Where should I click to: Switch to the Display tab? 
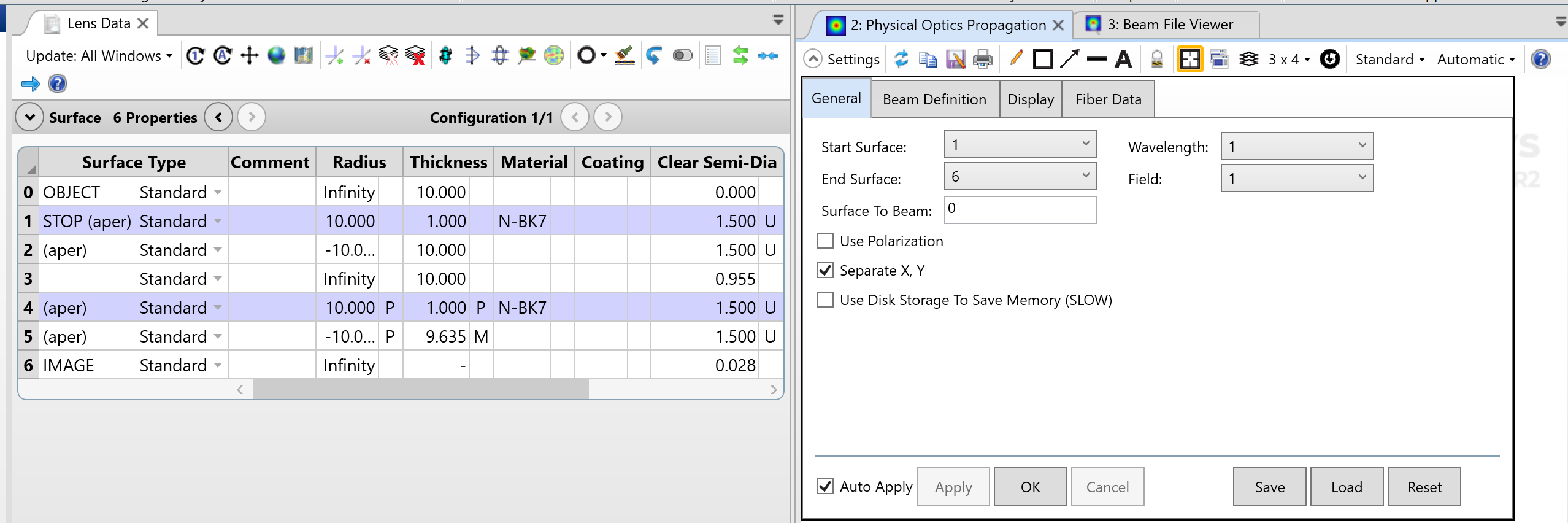point(1031,99)
